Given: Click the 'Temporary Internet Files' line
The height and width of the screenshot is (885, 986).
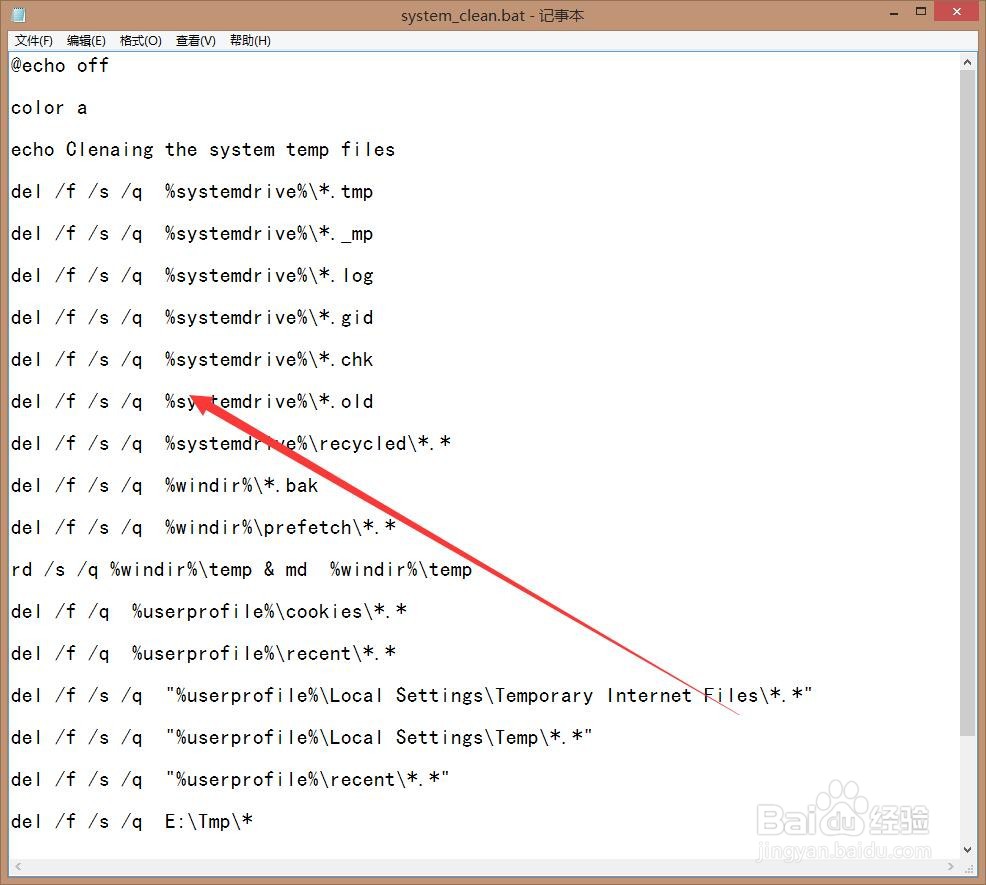Looking at the screenshot, I should coord(411,696).
